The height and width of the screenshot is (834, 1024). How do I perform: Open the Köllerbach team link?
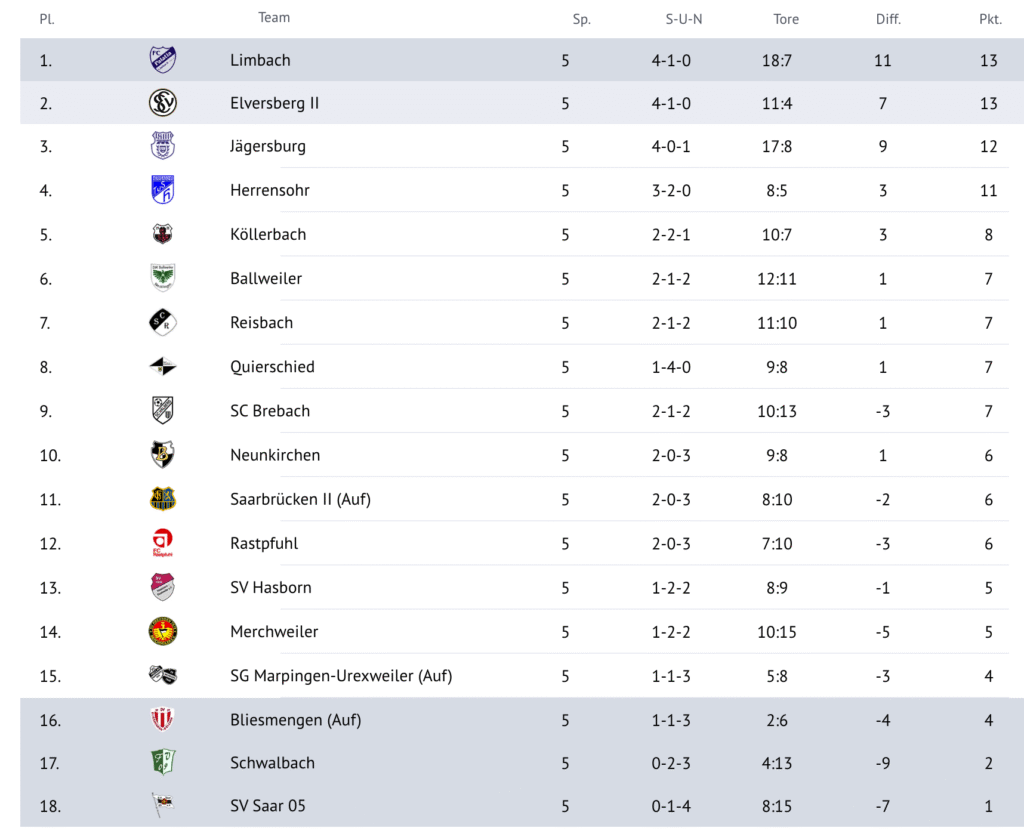[x=268, y=234]
